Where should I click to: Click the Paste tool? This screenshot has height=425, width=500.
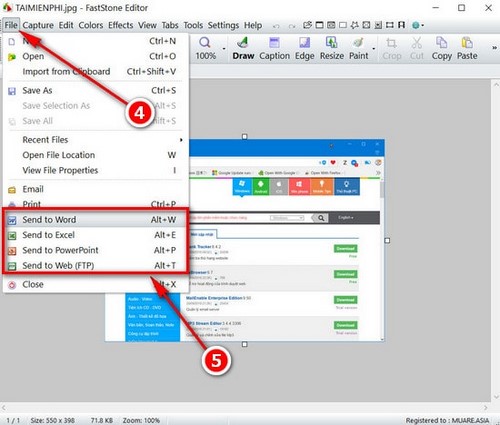pyautogui.click(x=467, y=48)
